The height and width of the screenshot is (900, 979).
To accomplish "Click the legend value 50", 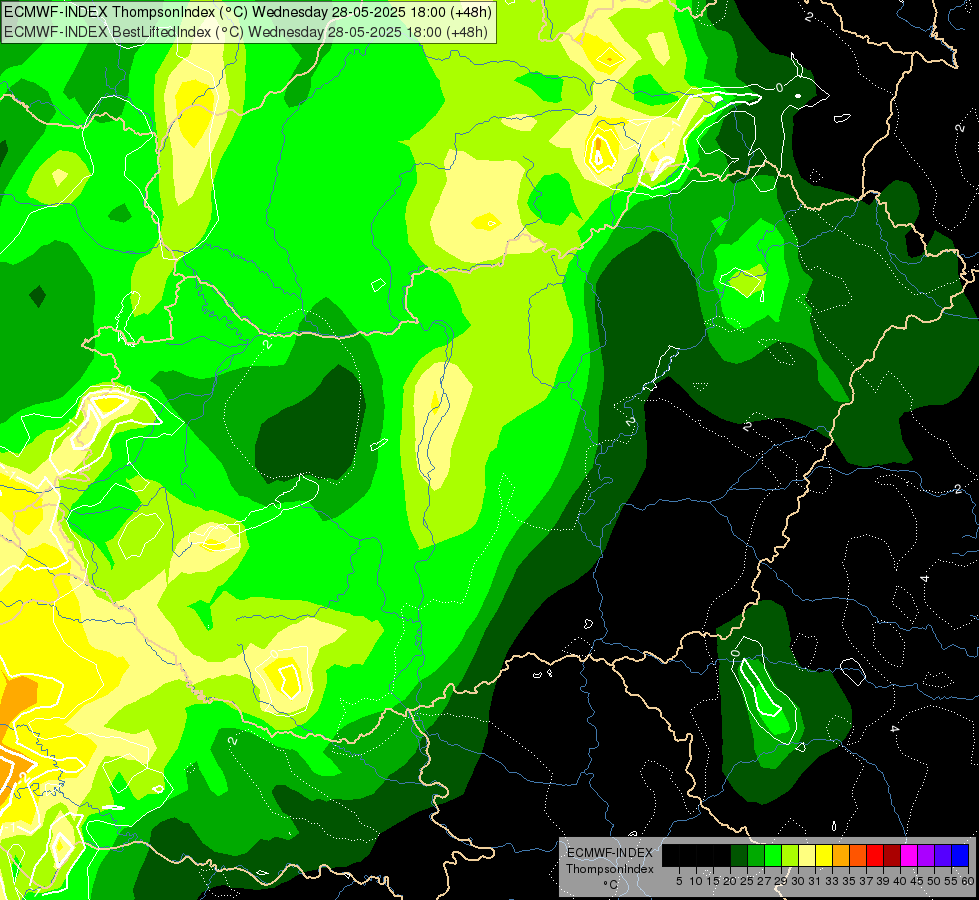I will pyautogui.click(x=935, y=881).
